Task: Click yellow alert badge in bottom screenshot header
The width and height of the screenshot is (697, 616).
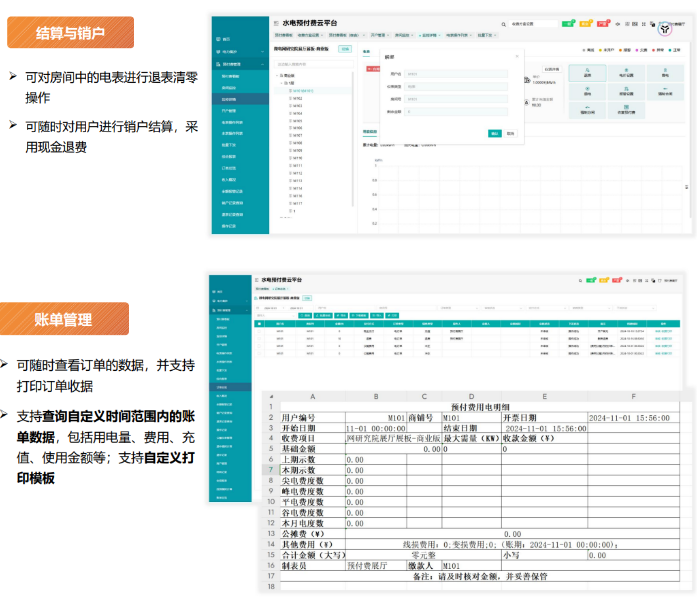Action: pyautogui.click(x=604, y=280)
